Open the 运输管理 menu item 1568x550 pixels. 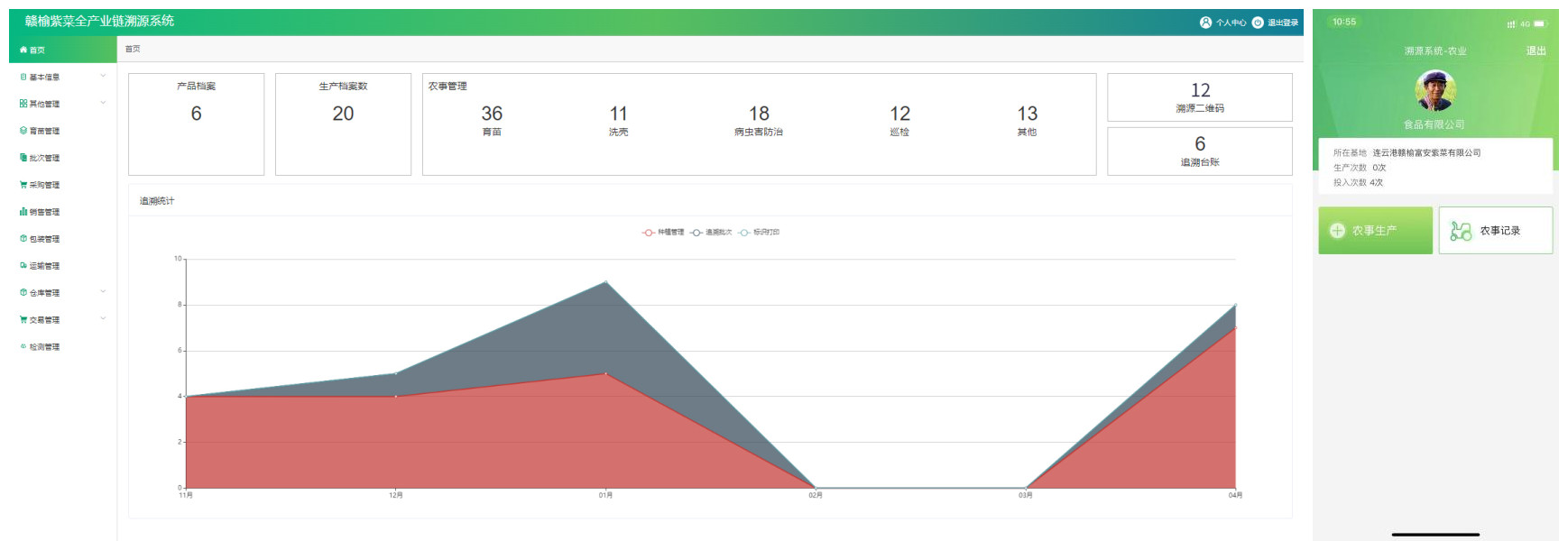point(44,266)
